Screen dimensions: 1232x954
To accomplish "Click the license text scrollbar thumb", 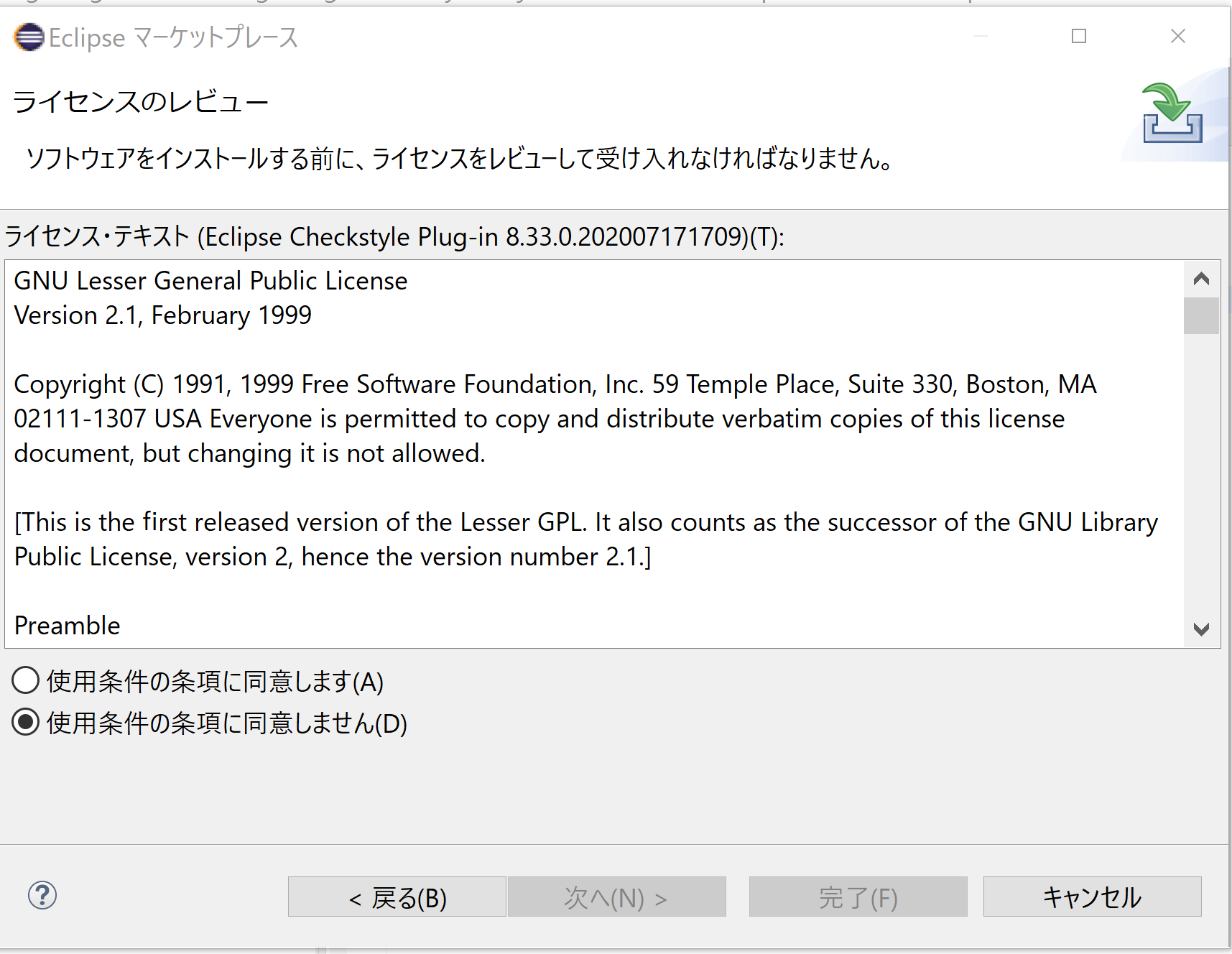I will pyautogui.click(x=1201, y=315).
